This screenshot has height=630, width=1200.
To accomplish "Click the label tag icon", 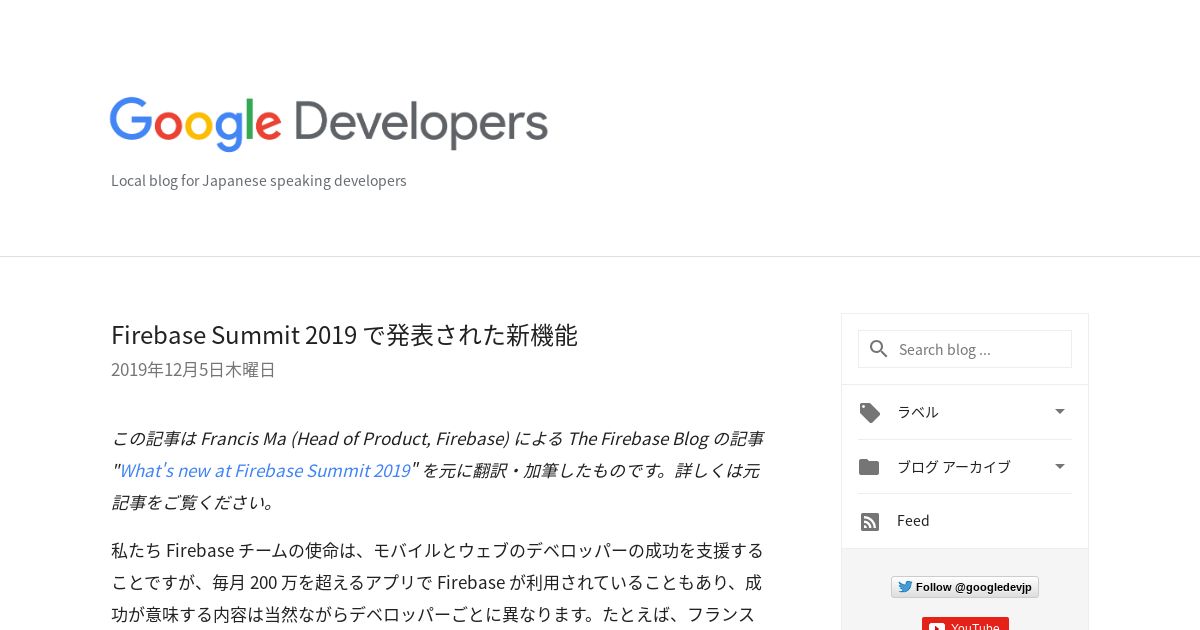I will (x=870, y=412).
